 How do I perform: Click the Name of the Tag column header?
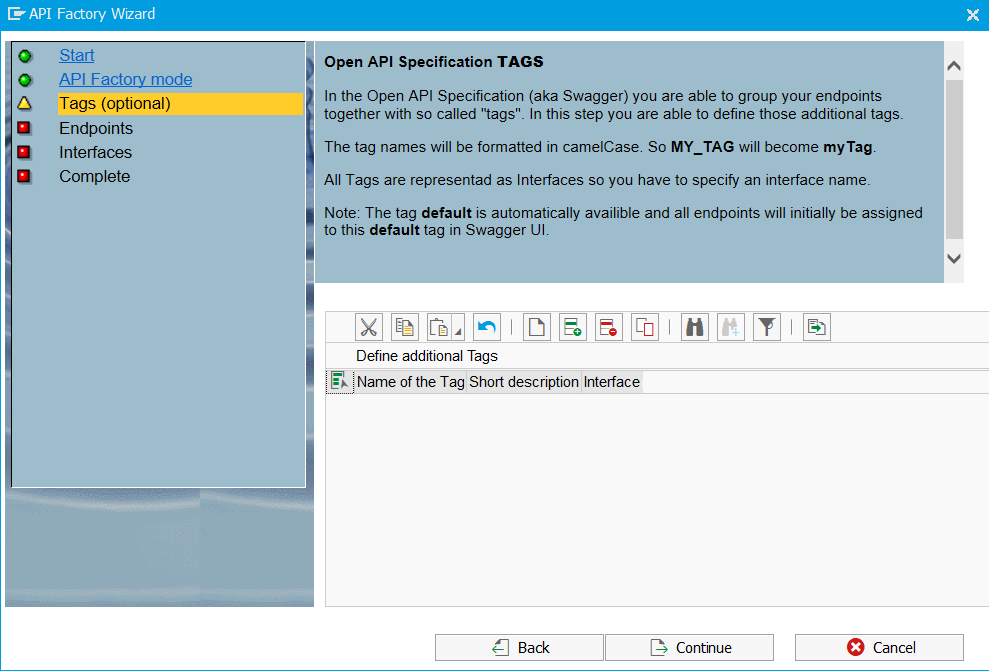[410, 382]
